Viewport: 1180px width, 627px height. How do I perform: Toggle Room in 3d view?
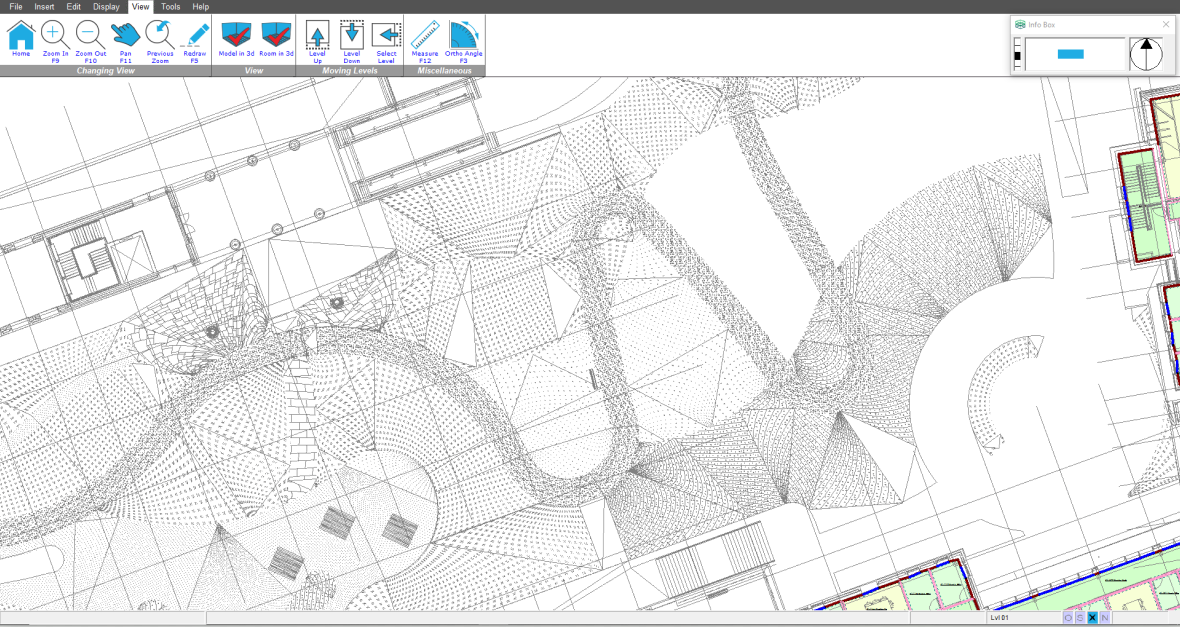click(276, 39)
